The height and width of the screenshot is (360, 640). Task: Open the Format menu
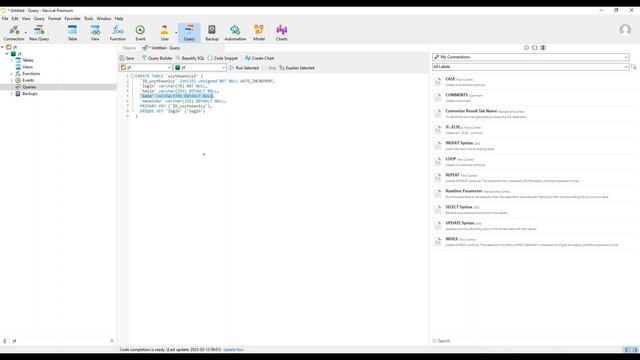(54, 19)
